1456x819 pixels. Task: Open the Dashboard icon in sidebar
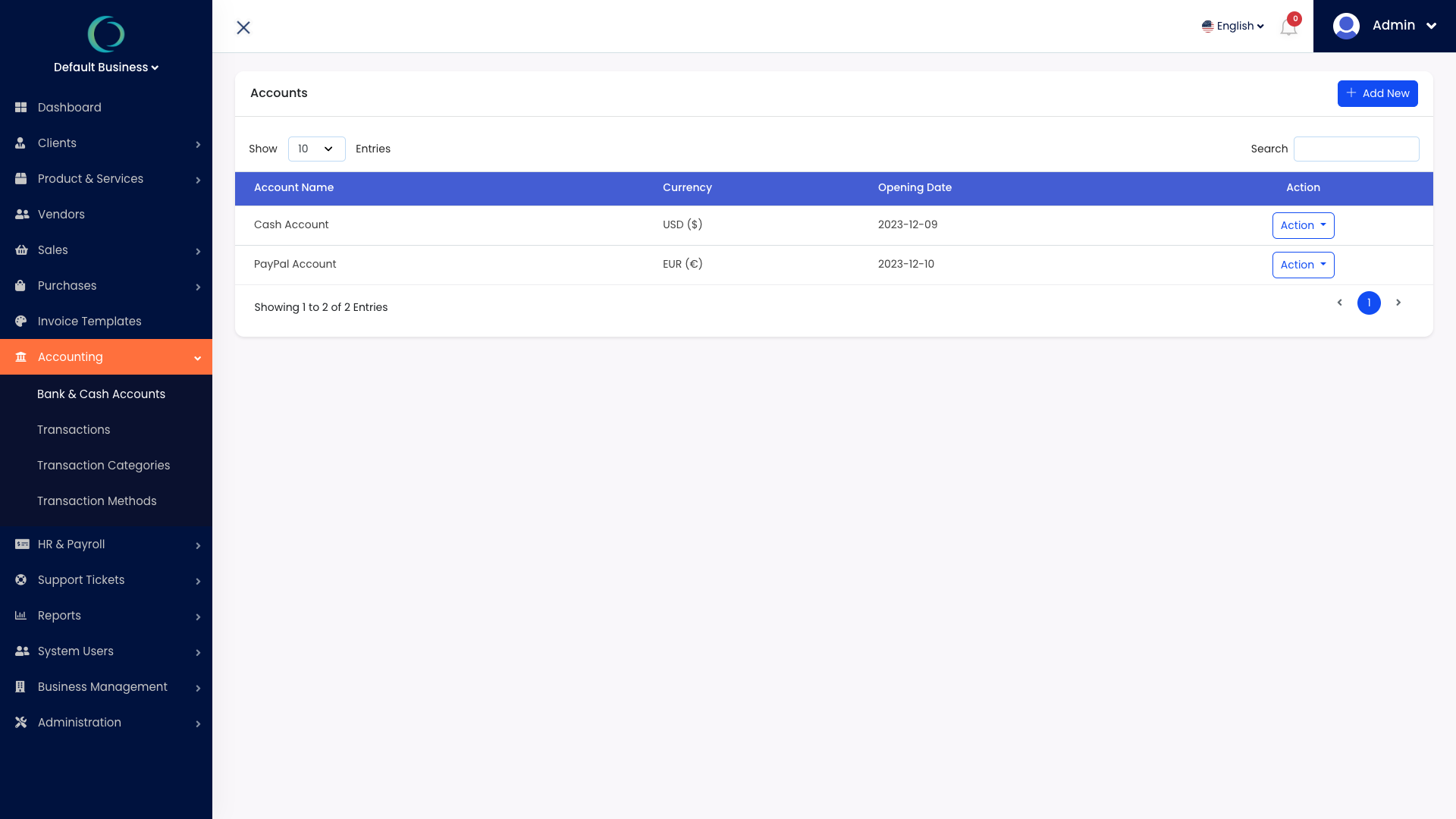pos(21,107)
